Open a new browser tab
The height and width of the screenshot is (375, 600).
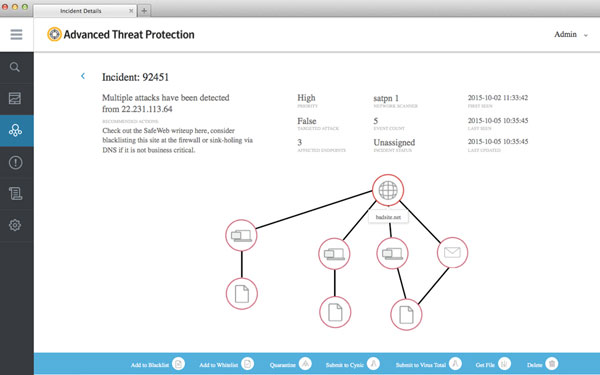[144, 11]
